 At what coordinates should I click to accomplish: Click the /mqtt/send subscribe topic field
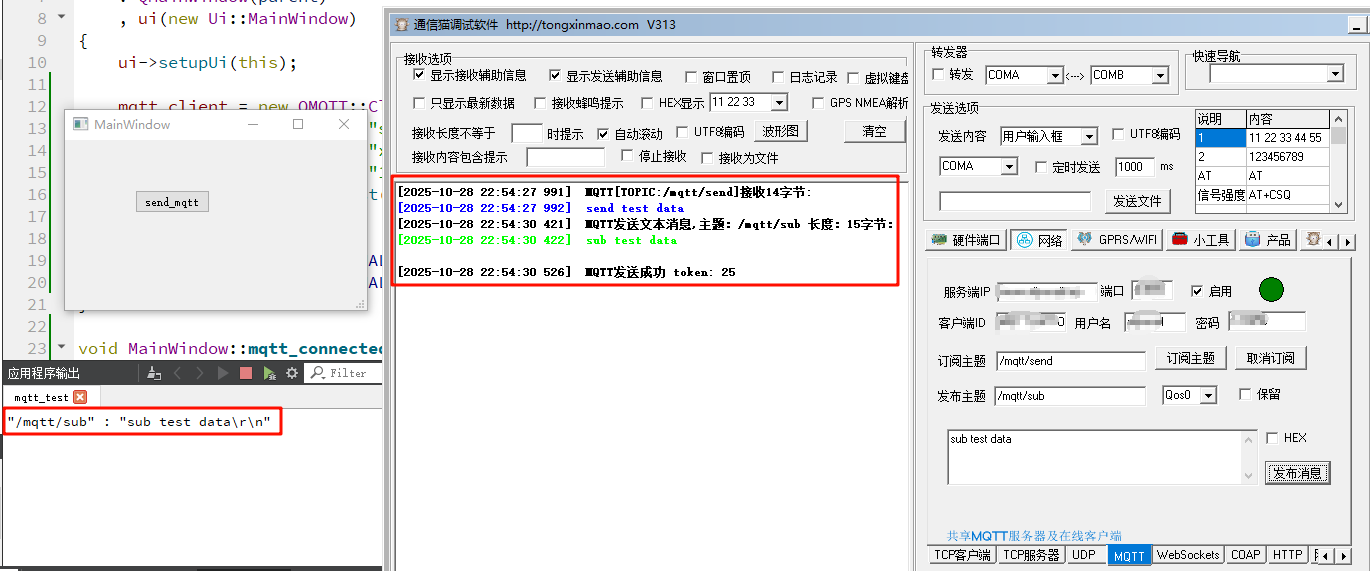click(1070, 361)
